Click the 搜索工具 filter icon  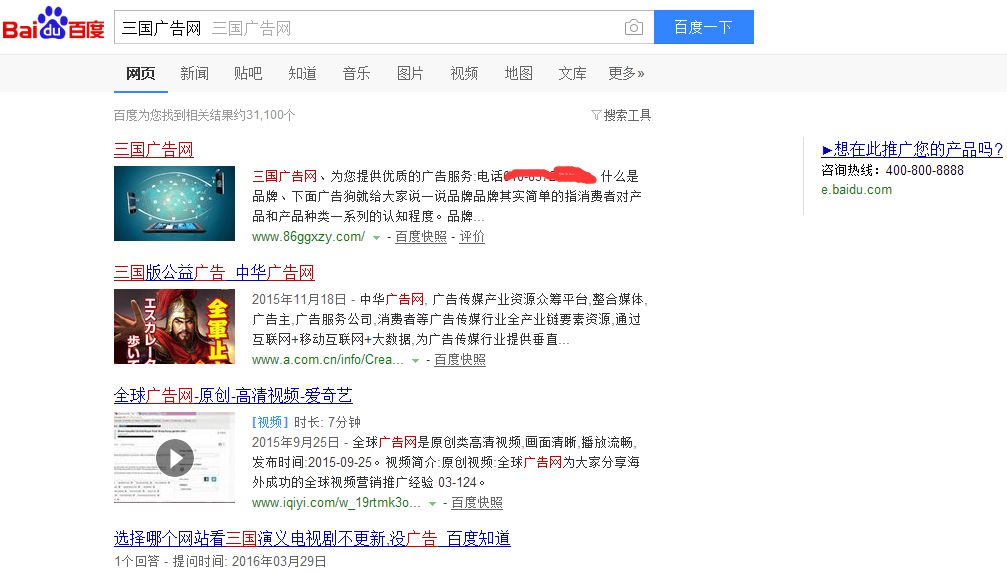pos(596,116)
